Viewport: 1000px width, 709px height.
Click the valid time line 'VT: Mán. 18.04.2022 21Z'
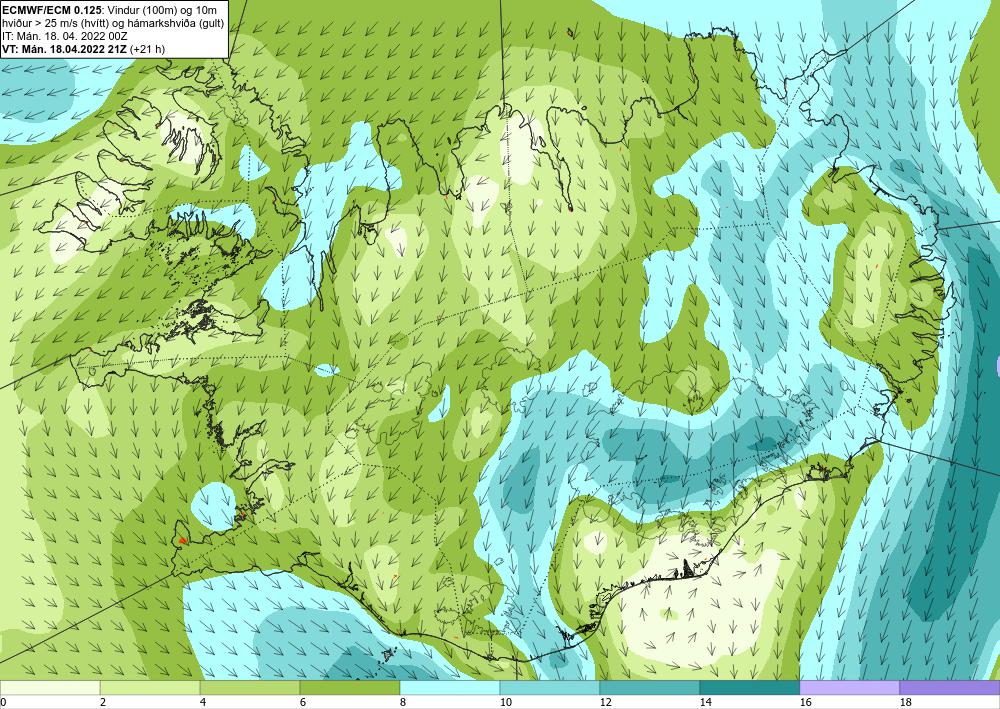[x=64, y=49]
